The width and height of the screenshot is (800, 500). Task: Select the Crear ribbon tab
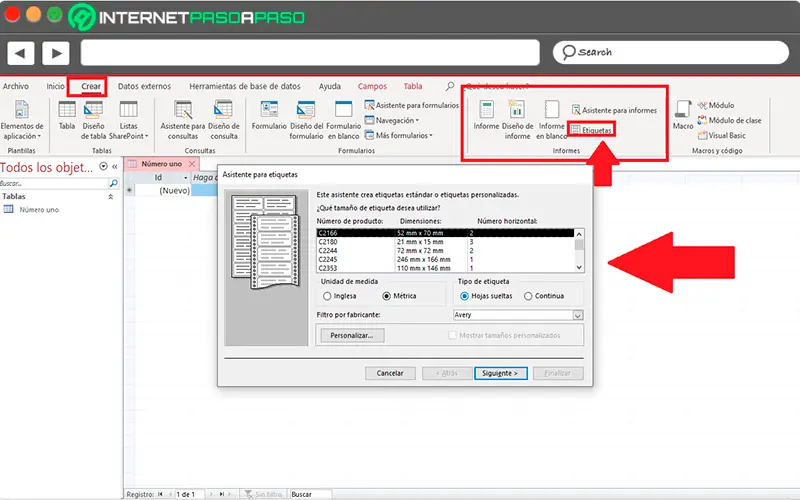[x=91, y=86]
